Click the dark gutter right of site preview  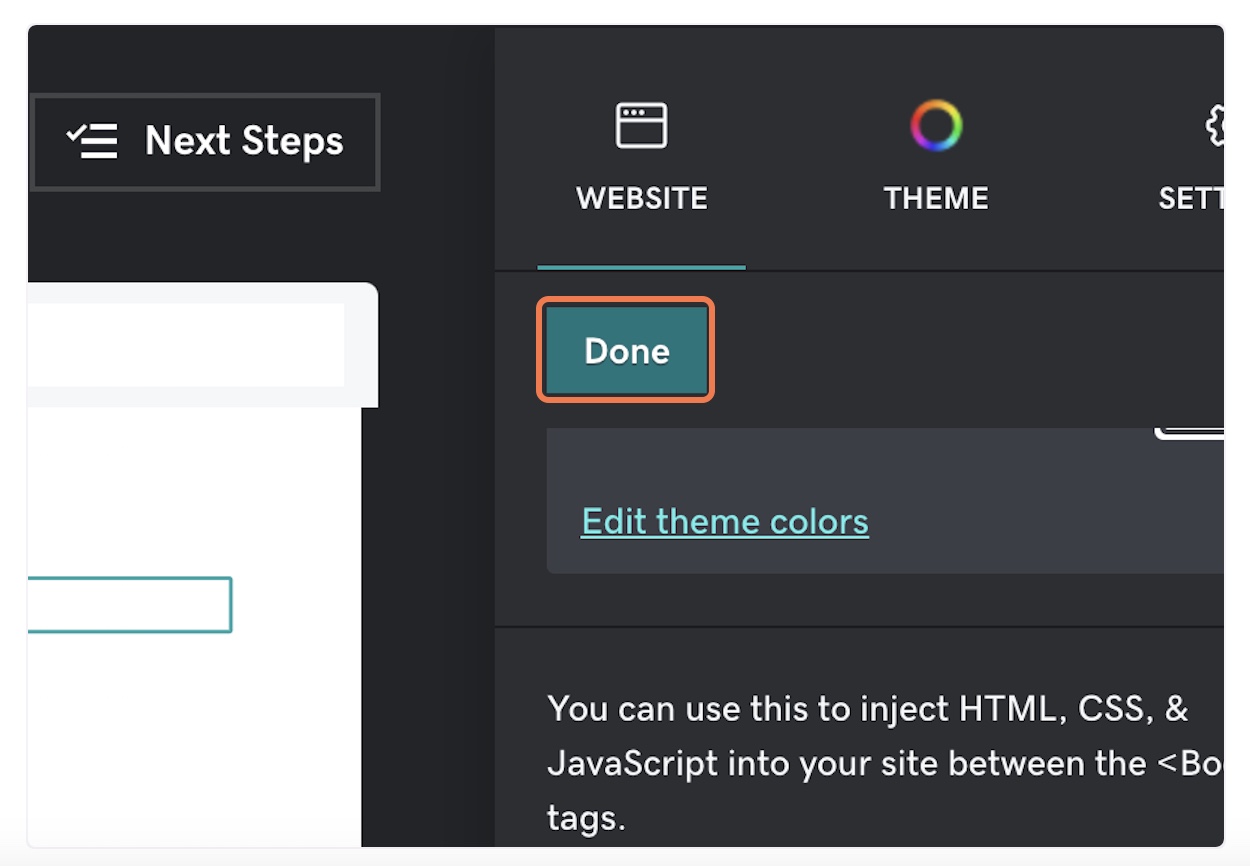pyautogui.click(x=428, y=600)
